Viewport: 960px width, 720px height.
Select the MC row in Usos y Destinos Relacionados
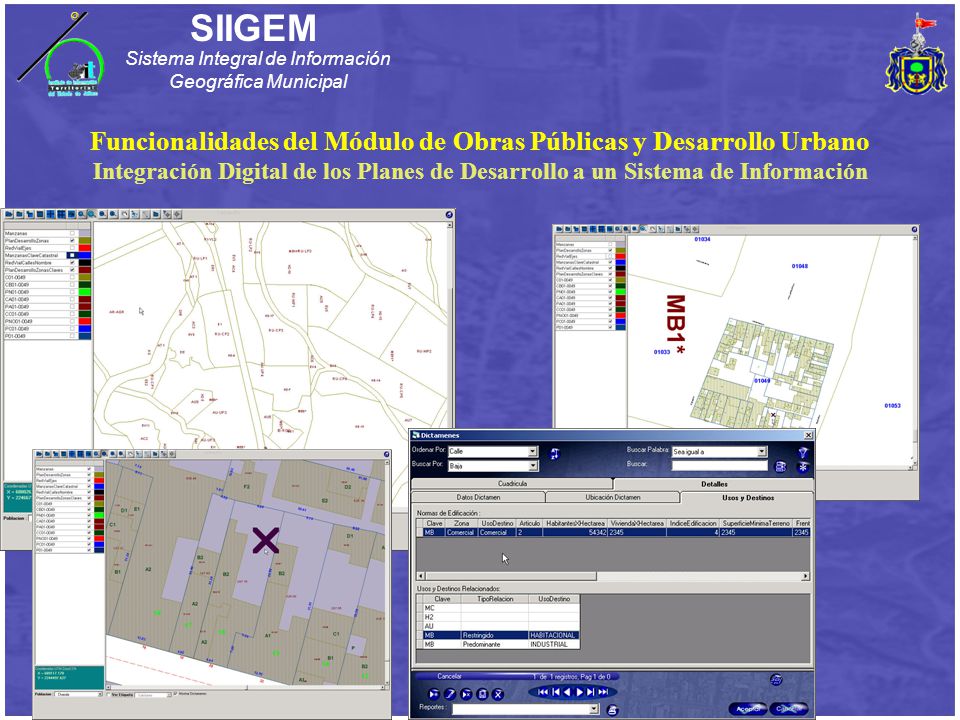click(x=500, y=608)
